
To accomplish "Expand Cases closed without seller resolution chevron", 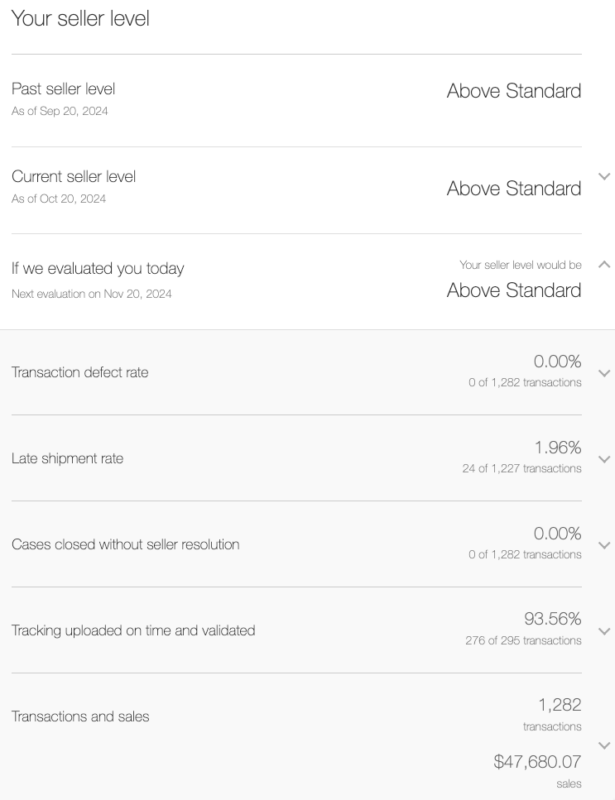I will coord(602,545).
